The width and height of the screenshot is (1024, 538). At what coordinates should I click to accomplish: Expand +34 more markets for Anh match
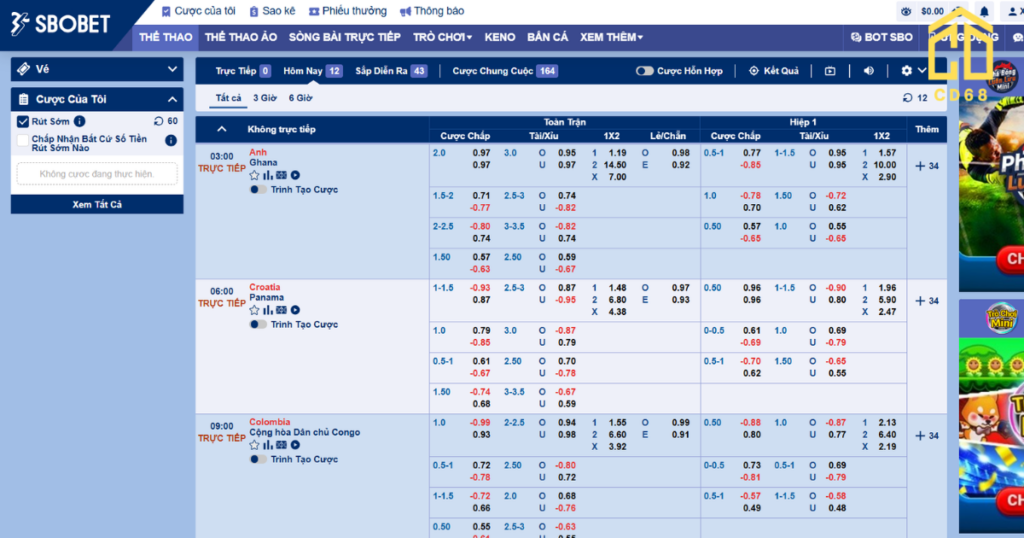pos(927,166)
